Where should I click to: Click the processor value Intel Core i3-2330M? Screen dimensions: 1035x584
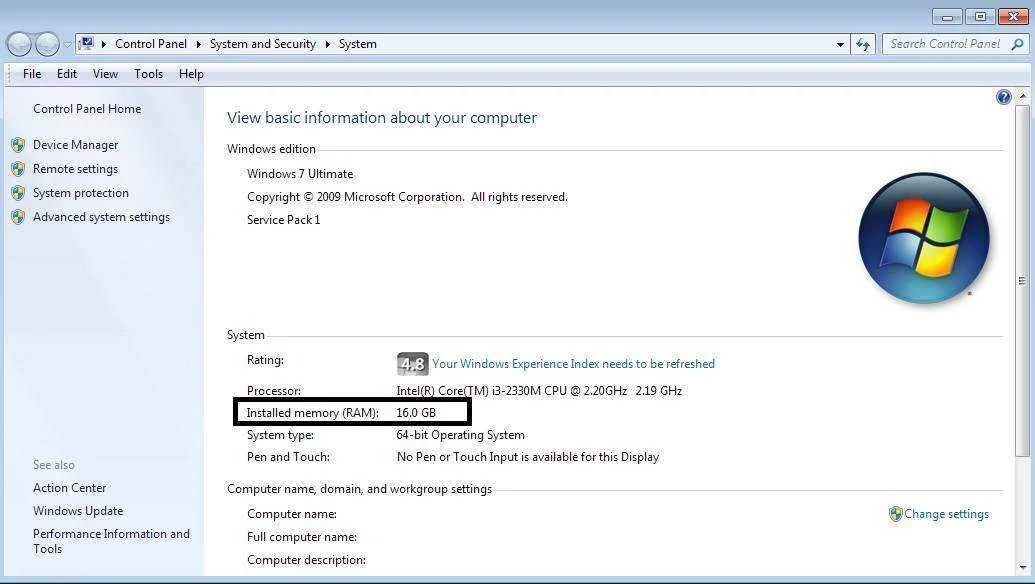pos(539,391)
